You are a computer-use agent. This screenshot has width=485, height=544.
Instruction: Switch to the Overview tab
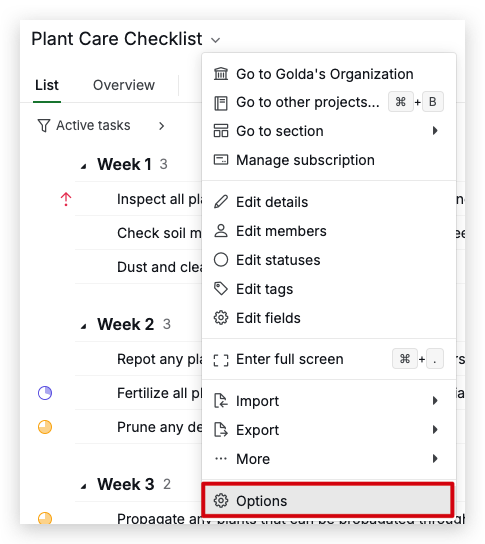point(124,85)
